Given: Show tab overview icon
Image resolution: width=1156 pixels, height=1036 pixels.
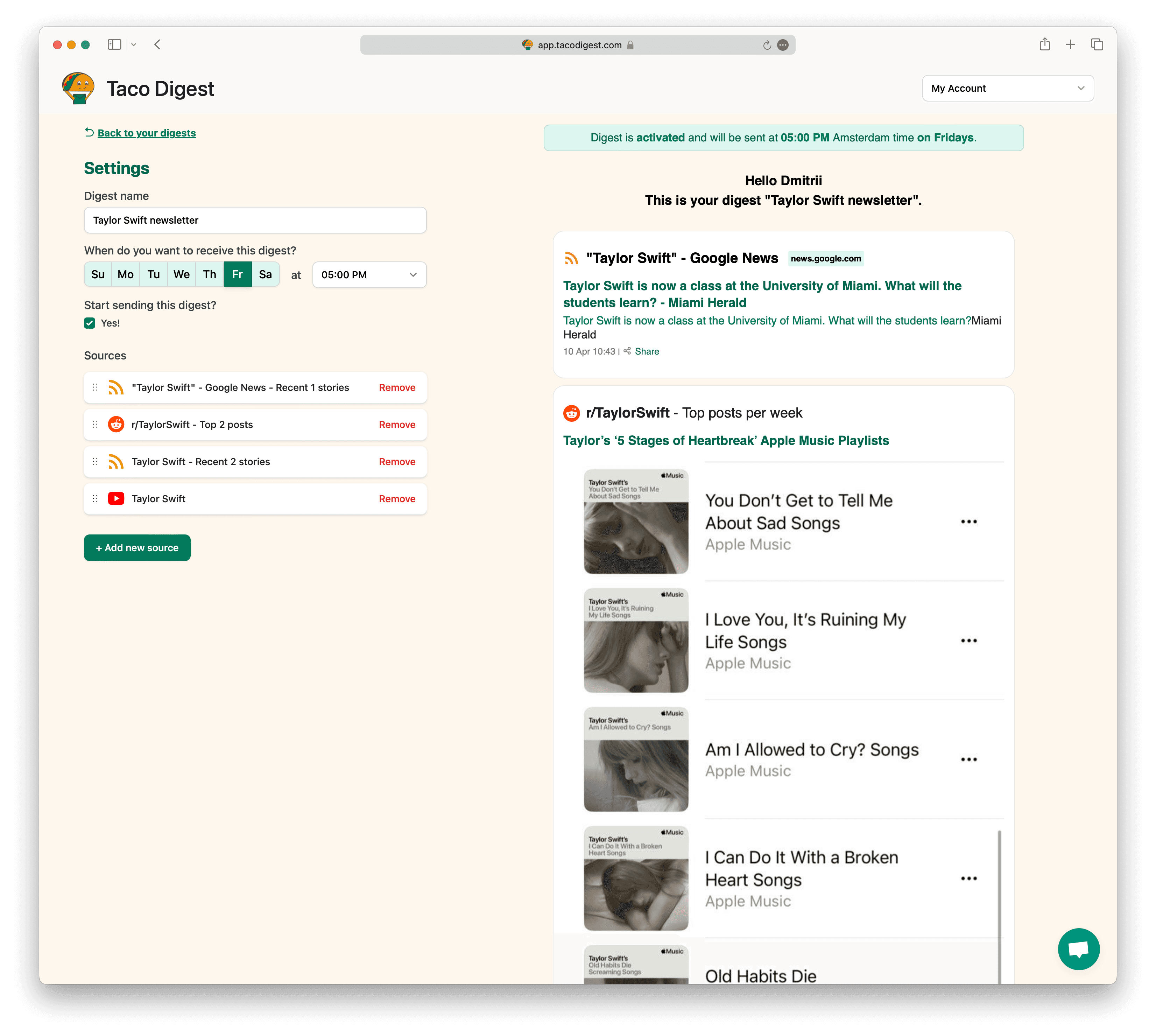Looking at the screenshot, I should pyautogui.click(x=1097, y=44).
